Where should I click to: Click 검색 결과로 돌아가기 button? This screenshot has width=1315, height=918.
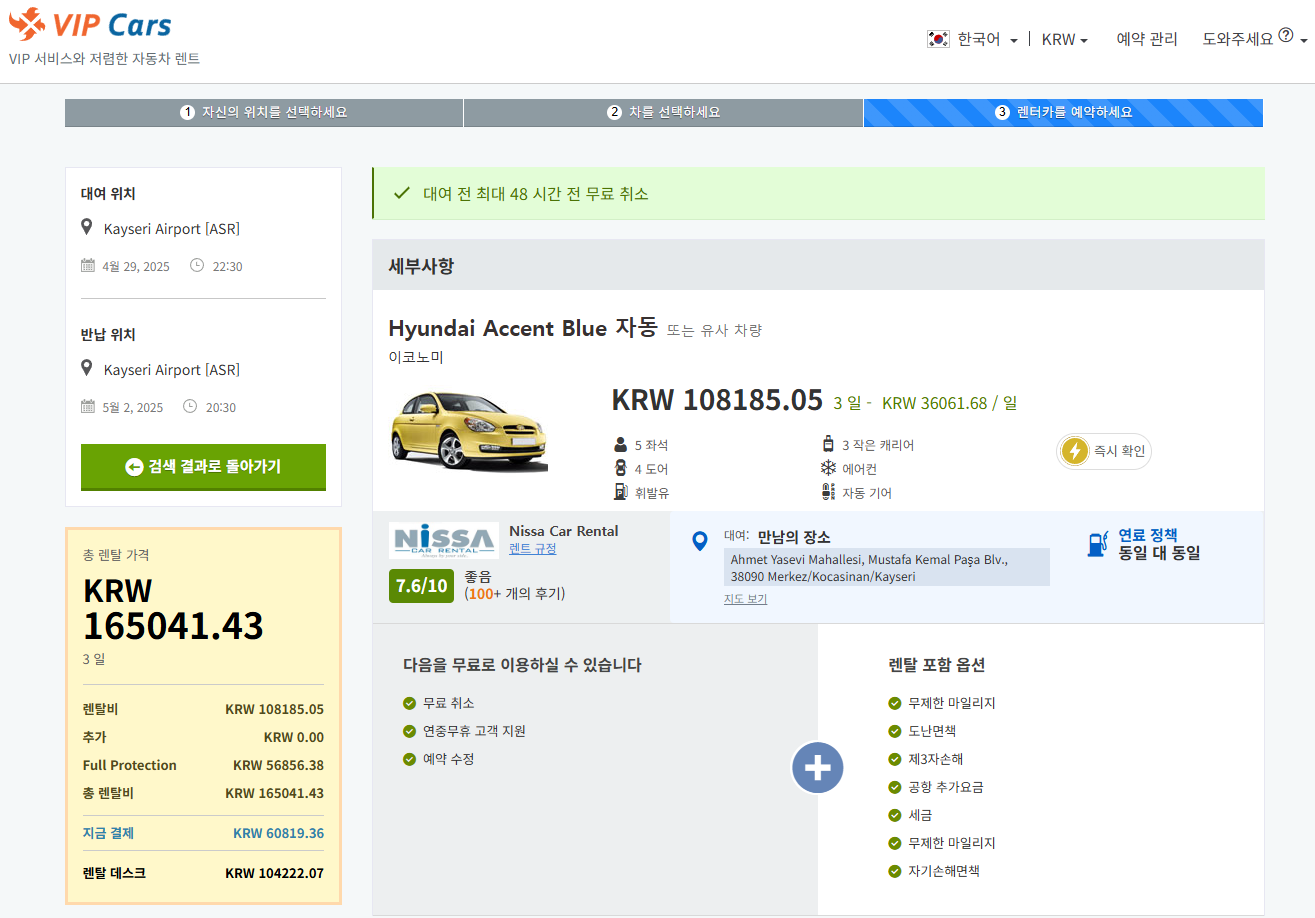[203, 467]
